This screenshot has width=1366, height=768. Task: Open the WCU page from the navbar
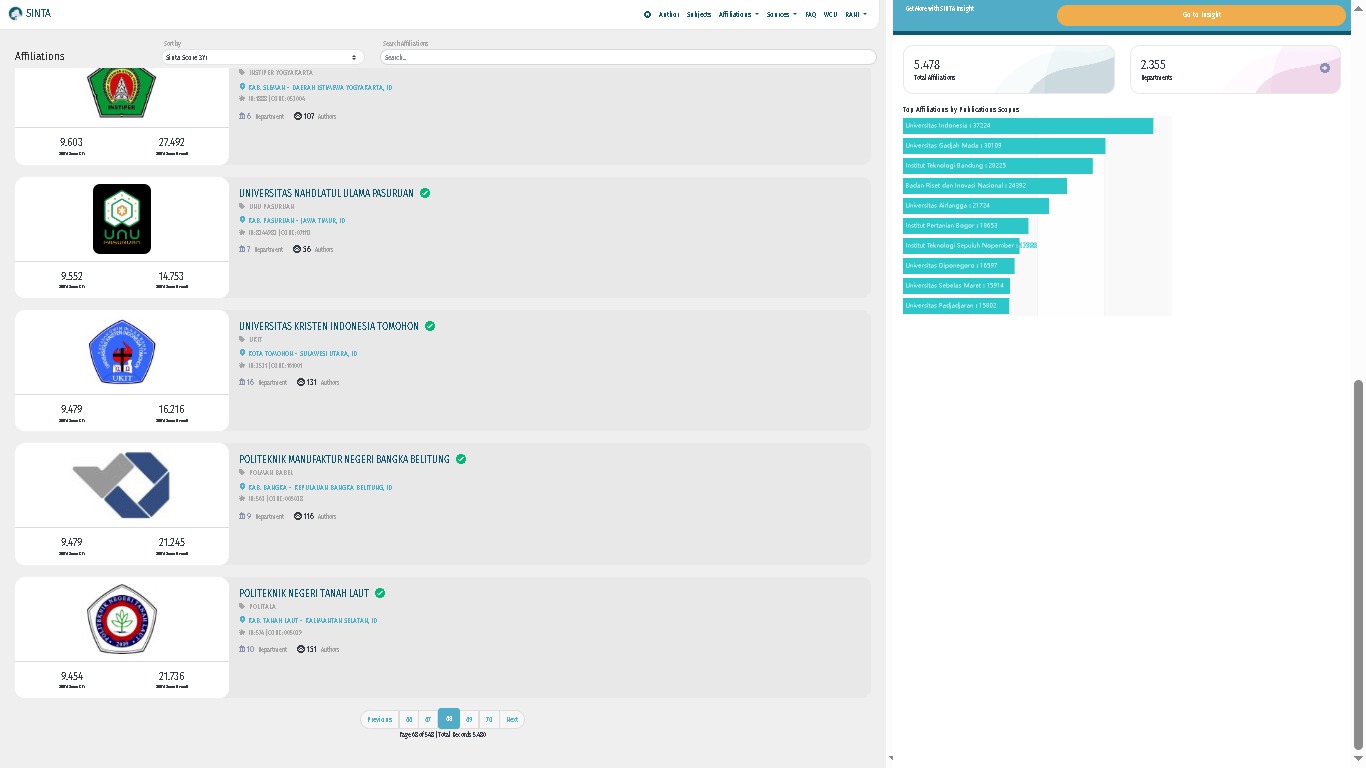tap(830, 15)
